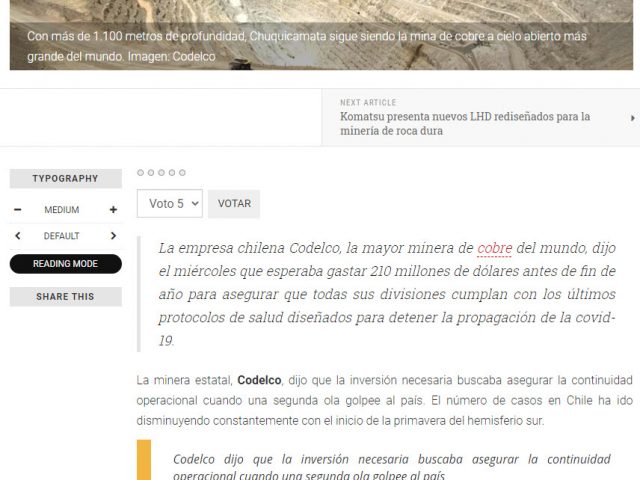Decrease font size with minus icon

point(18,210)
